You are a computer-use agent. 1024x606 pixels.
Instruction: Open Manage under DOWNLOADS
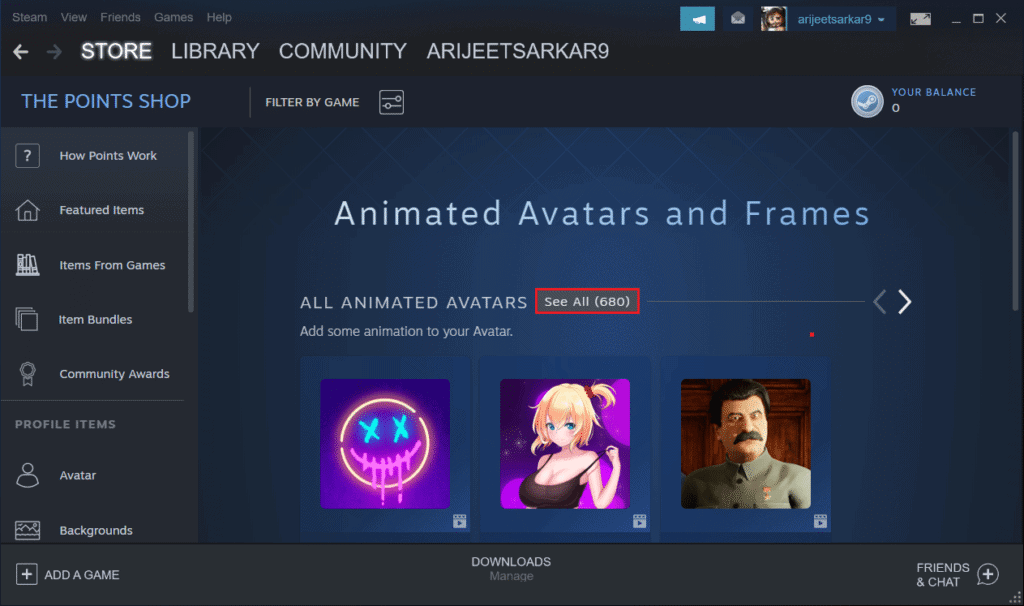(511, 576)
